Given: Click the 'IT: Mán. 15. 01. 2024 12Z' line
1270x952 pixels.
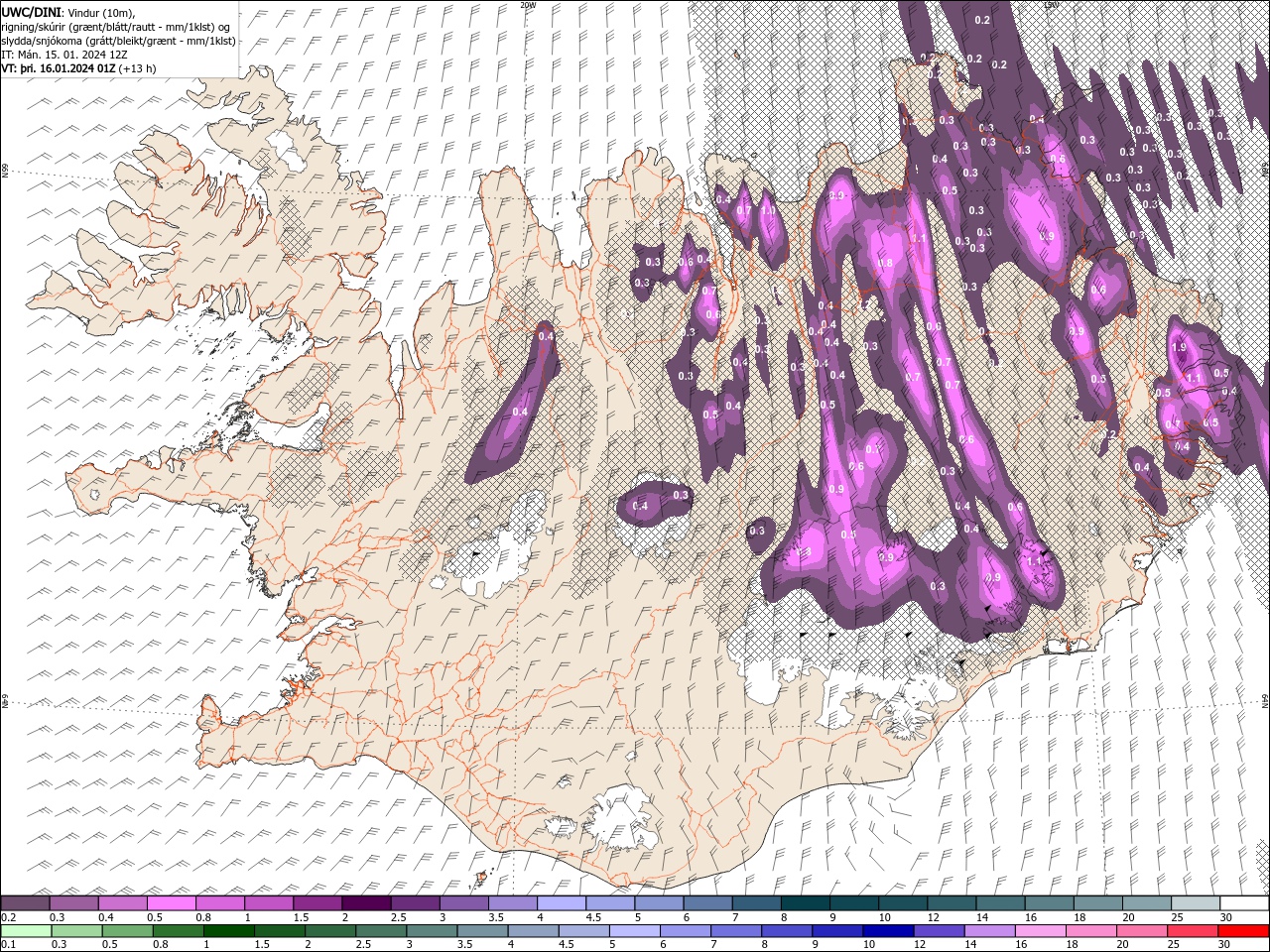Looking at the screenshot, I should (63, 54).
